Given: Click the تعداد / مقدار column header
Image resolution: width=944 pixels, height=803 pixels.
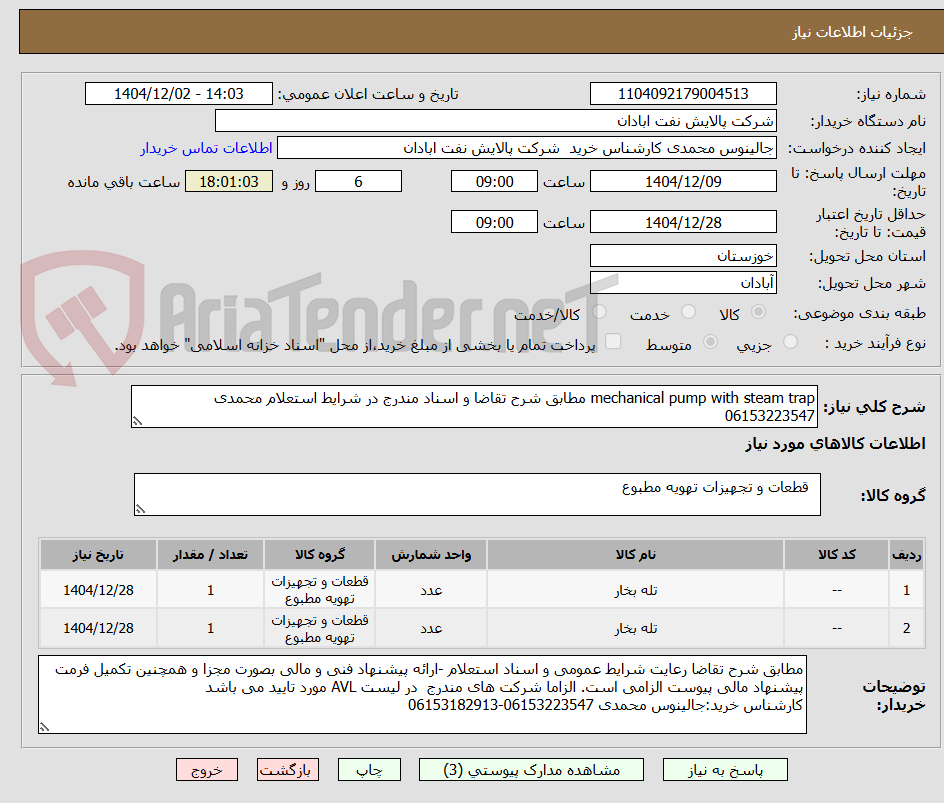Looking at the screenshot, I should click(x=211, y=554).
